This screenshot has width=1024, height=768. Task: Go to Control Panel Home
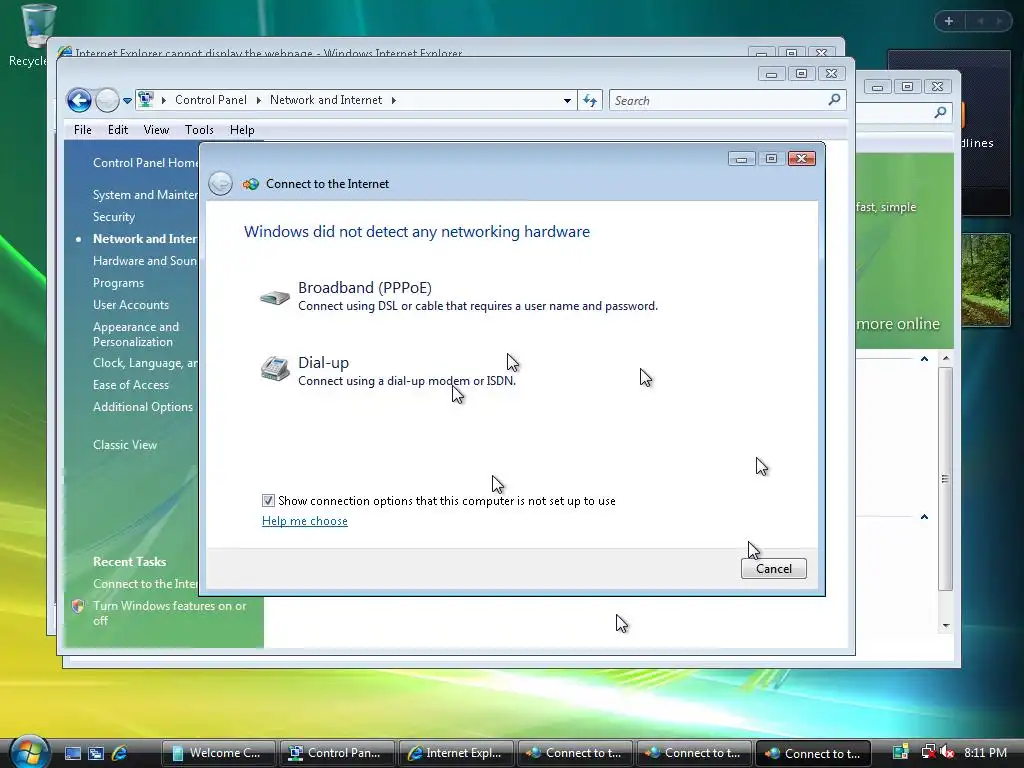(146, 163)
